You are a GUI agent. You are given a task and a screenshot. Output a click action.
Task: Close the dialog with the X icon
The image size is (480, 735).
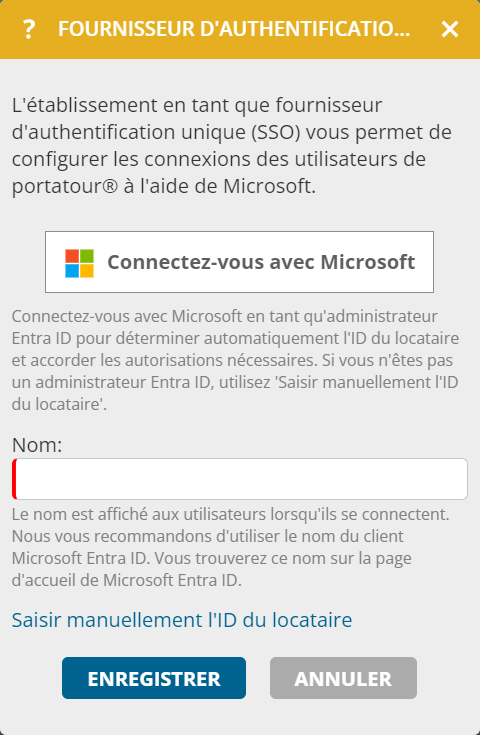[450, 30]
